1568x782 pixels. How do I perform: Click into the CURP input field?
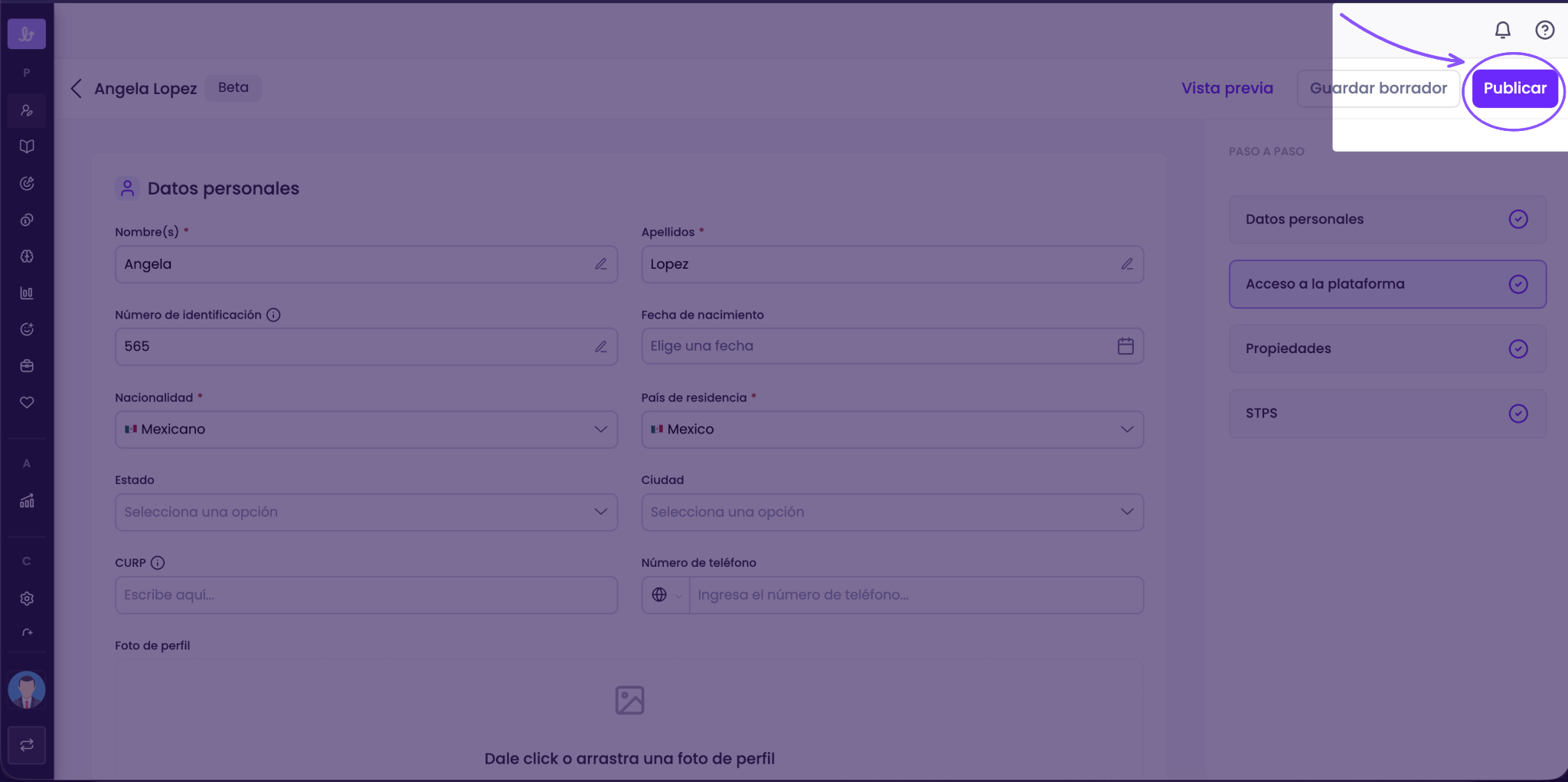366,595
